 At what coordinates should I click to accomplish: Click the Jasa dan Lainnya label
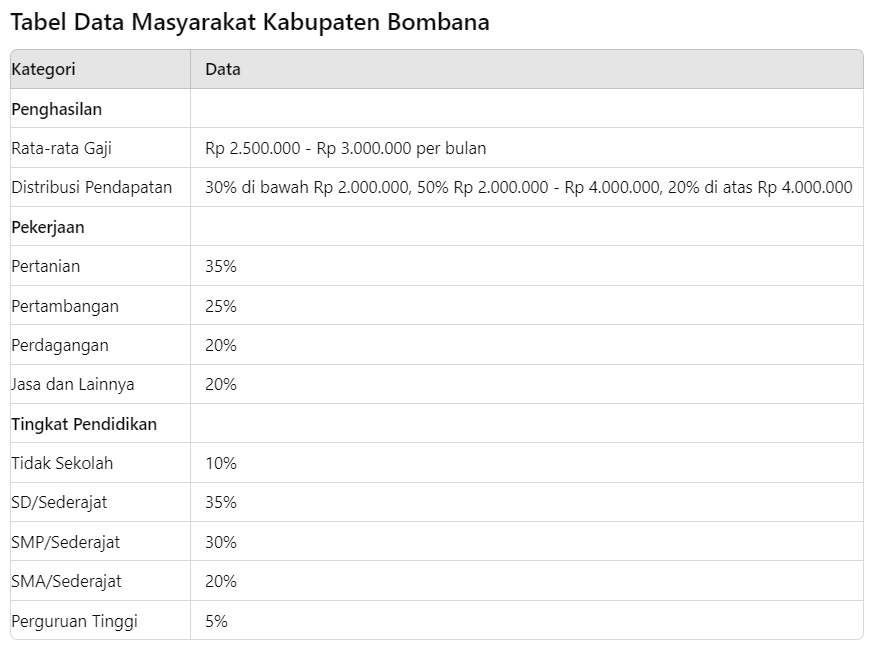click(x=73, y=384)
